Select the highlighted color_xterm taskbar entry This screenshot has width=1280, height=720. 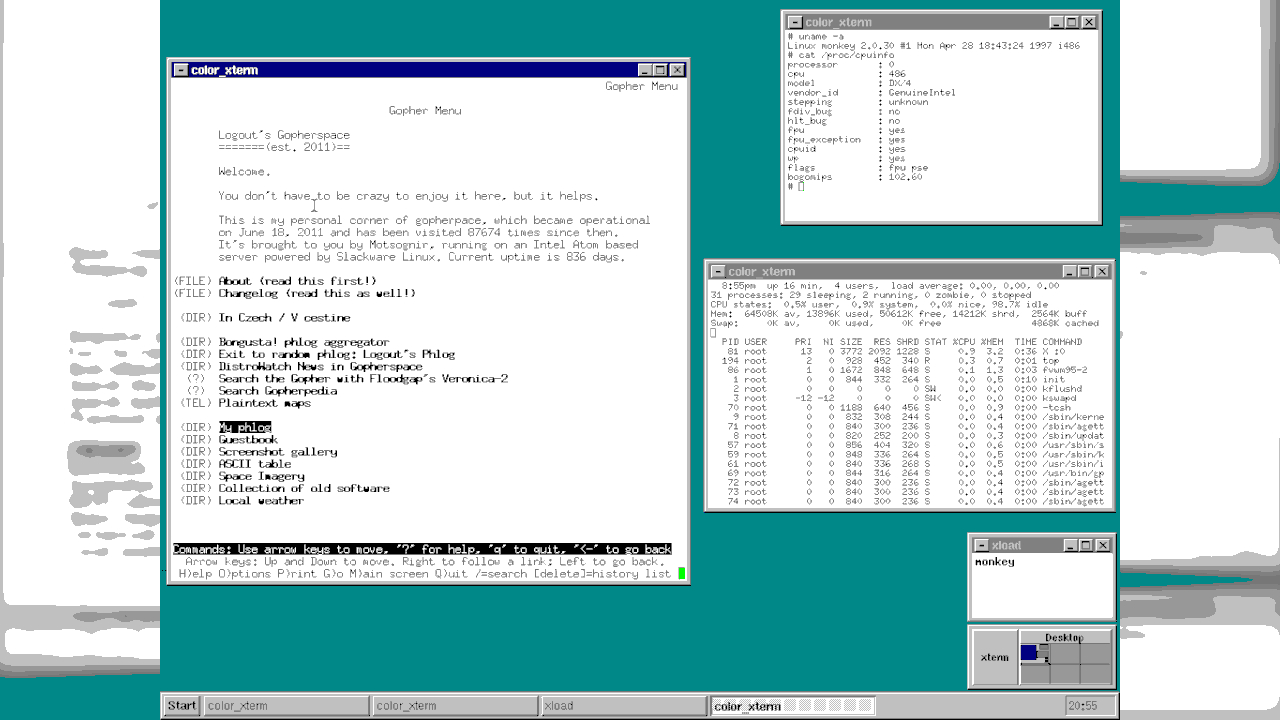pos(790,705)
